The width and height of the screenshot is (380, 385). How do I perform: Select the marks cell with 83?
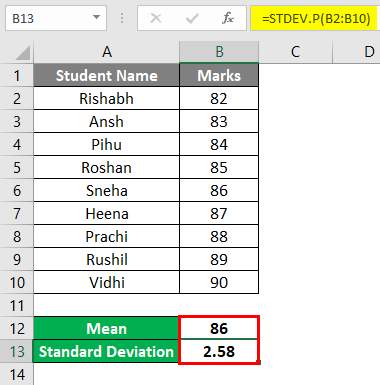coord(219,122)
